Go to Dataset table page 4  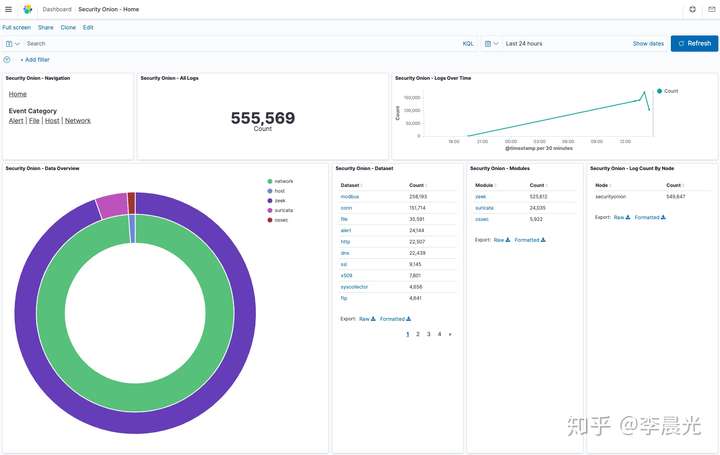pos(439,334)
